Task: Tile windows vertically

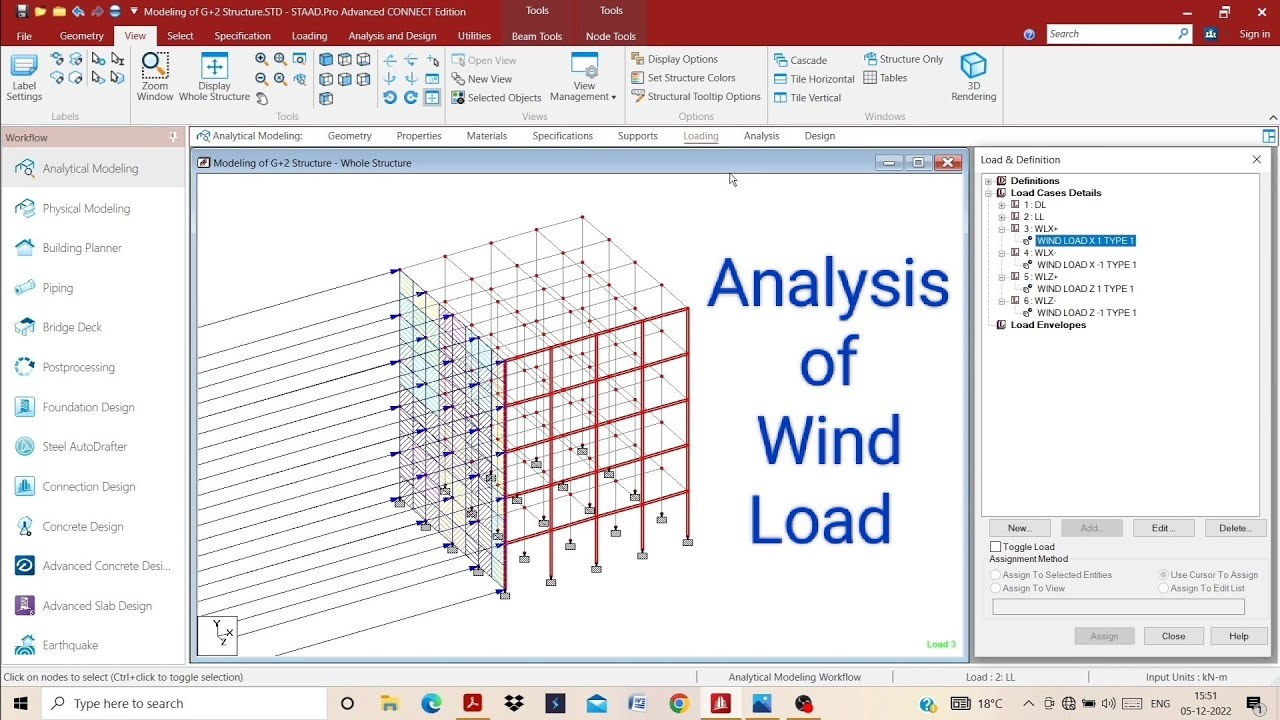Action: click(x=807, y=98)
